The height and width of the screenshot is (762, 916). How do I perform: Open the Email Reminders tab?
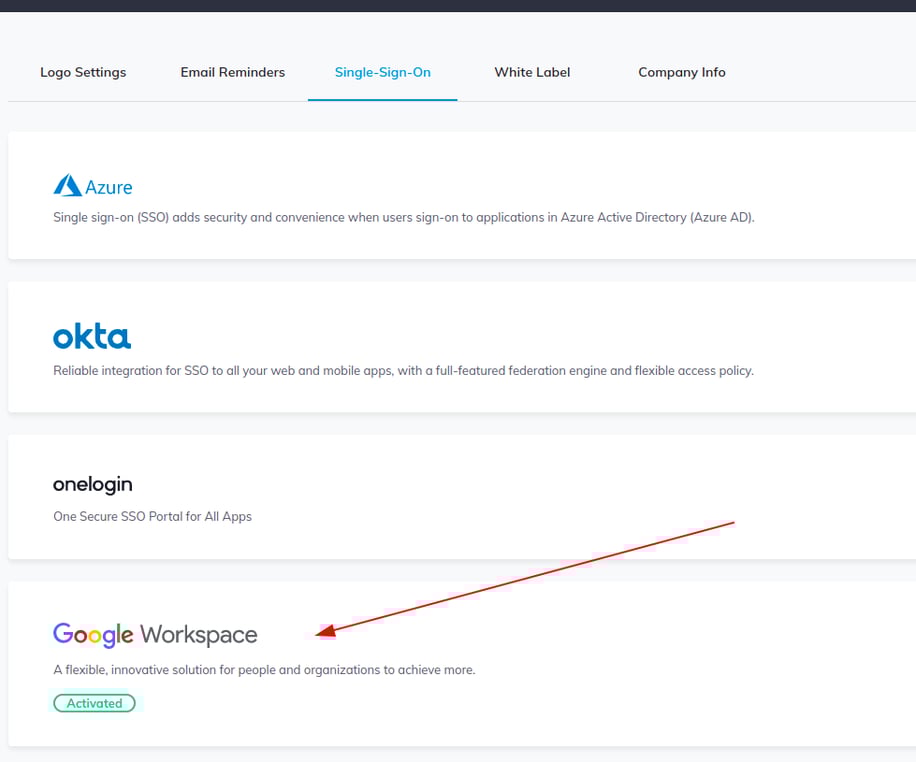tap(232, 72)
